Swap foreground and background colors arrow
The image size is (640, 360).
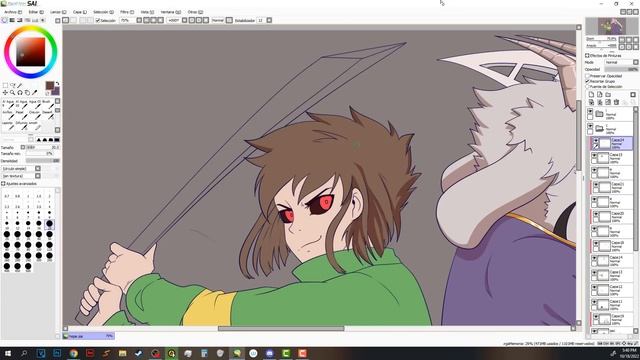[x=57, y=83]
